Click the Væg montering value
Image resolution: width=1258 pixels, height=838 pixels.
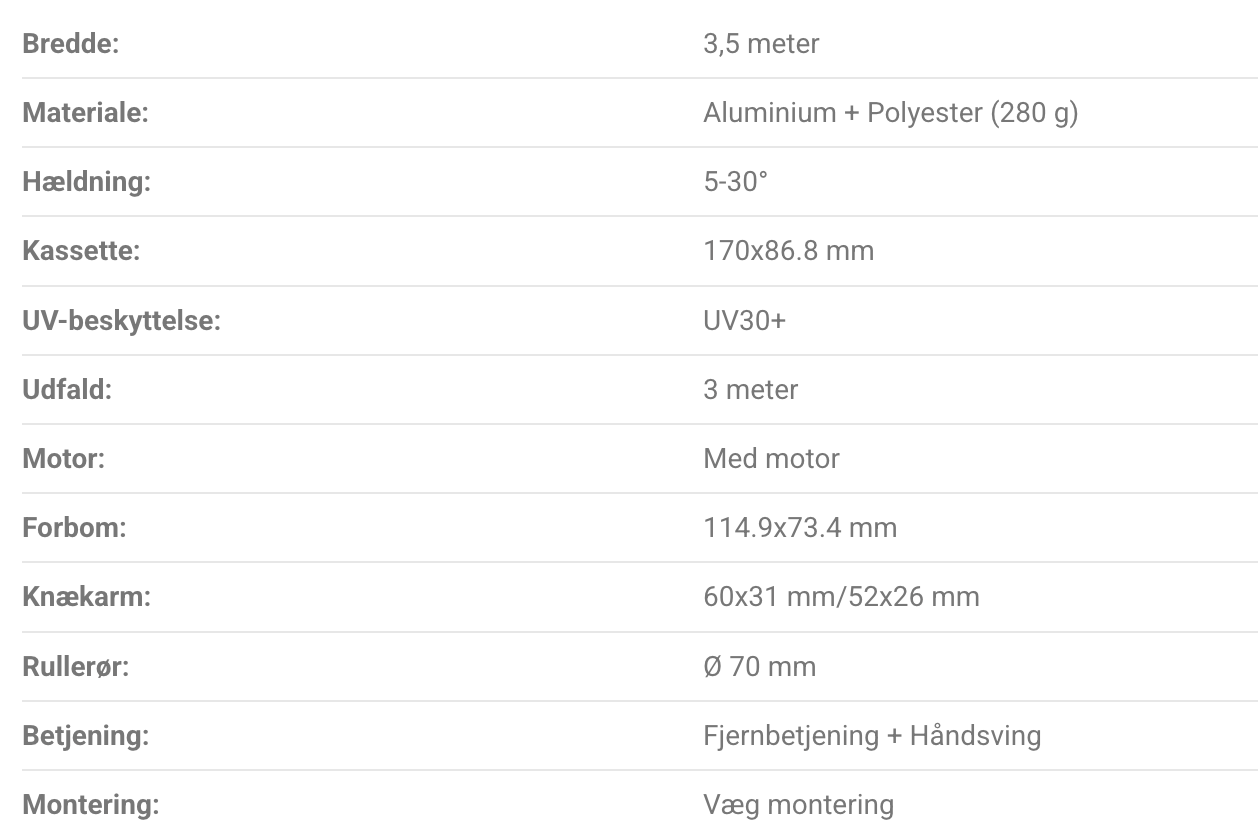point(798,804)
